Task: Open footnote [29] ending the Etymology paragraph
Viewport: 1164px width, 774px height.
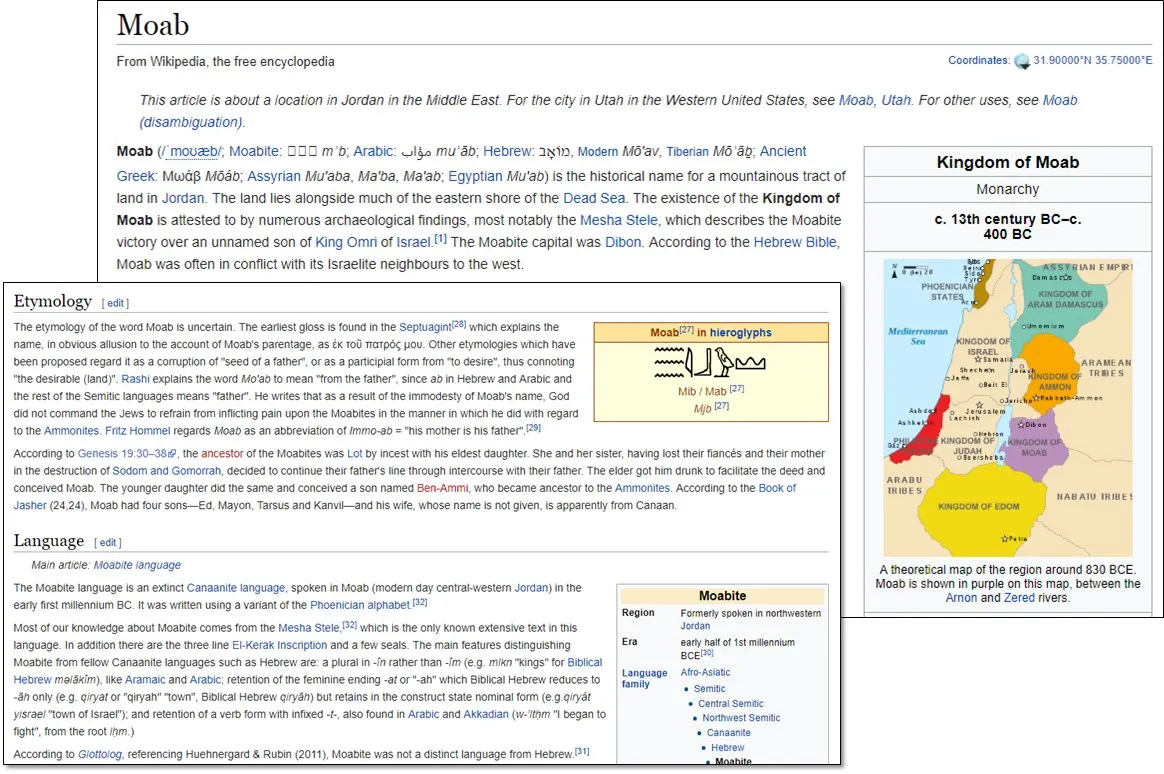Action: [533, 428]
